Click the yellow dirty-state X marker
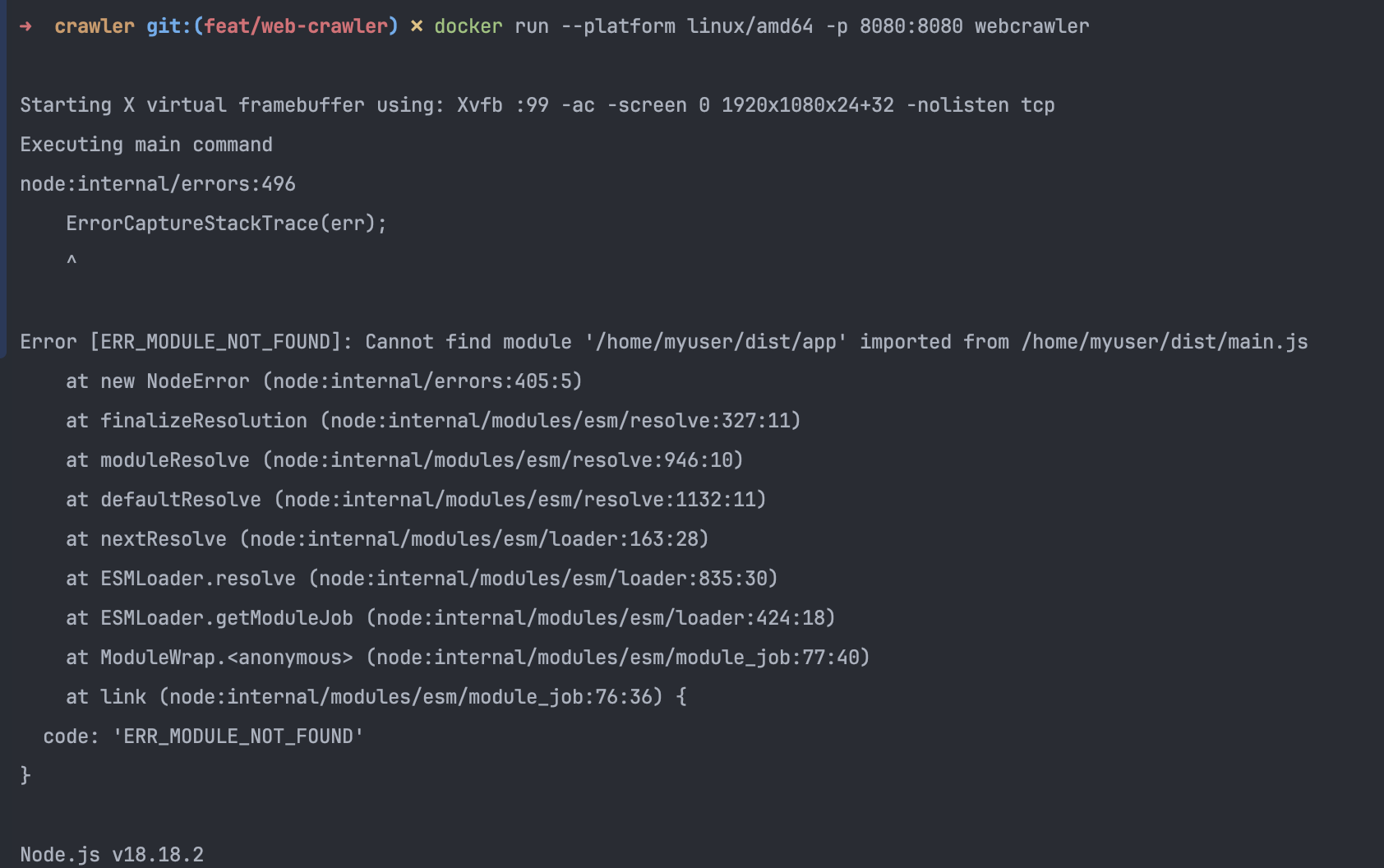This screenshot has width=1384, height=868. click(417, 26)
